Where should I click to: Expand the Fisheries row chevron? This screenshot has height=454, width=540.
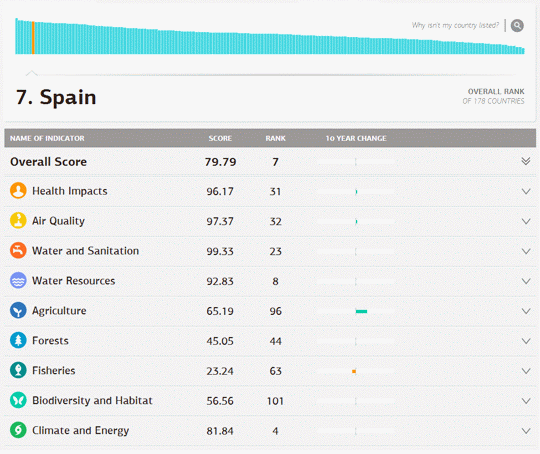coord(526,371)
